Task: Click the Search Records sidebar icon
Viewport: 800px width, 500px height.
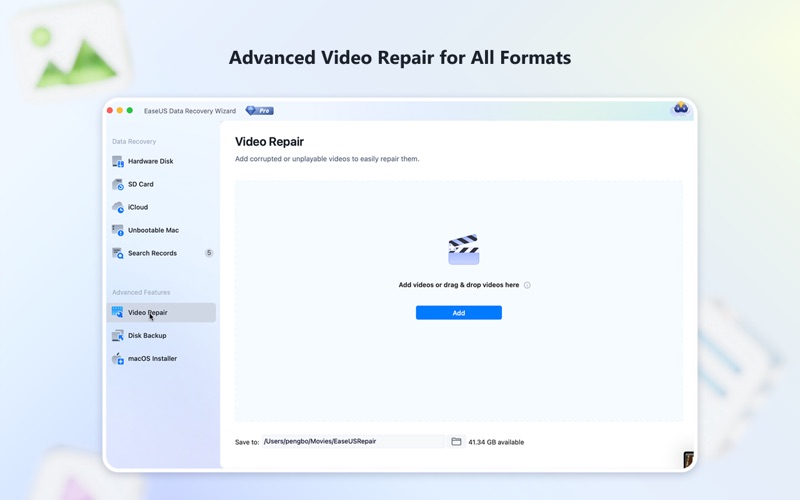Action: (x=118, y=253)
